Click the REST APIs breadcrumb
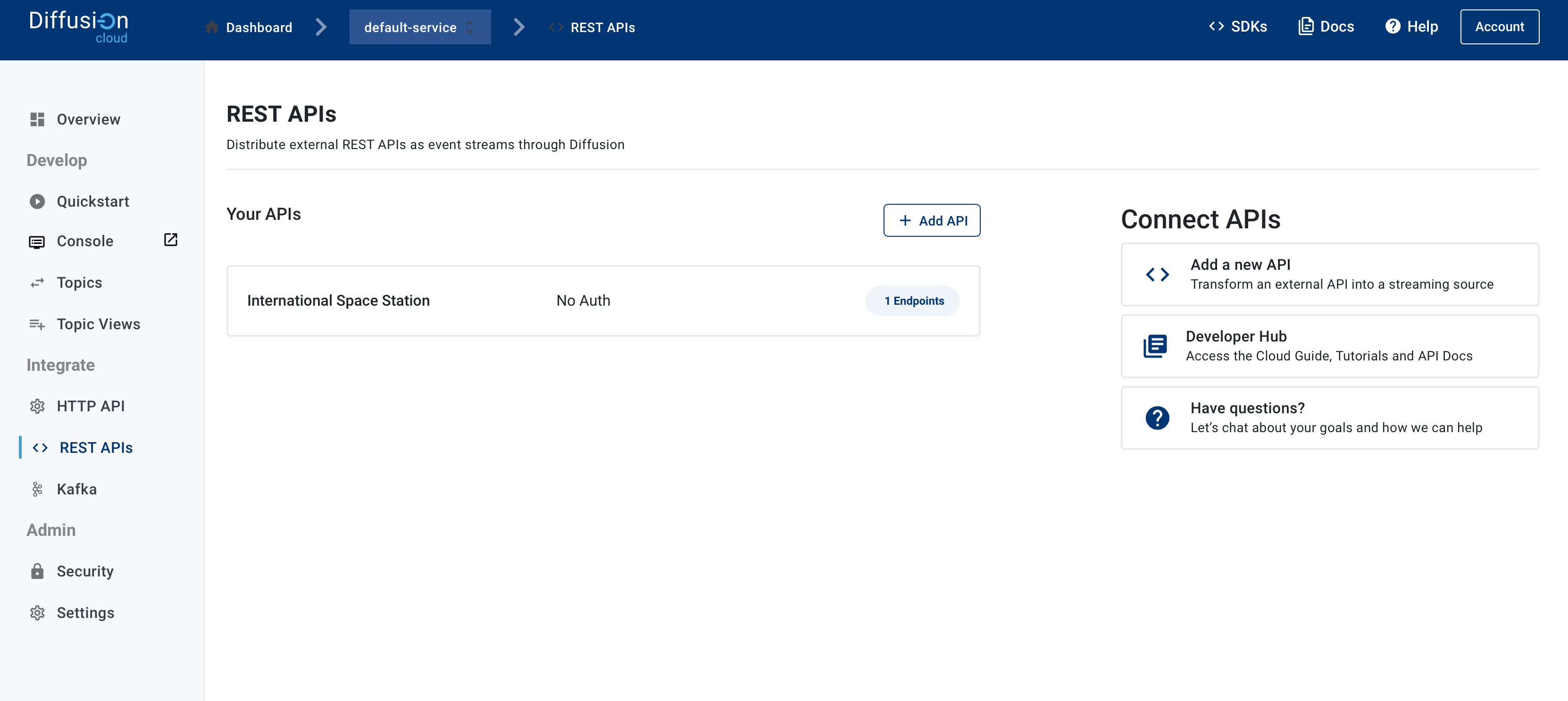 (x=602, y=27)
